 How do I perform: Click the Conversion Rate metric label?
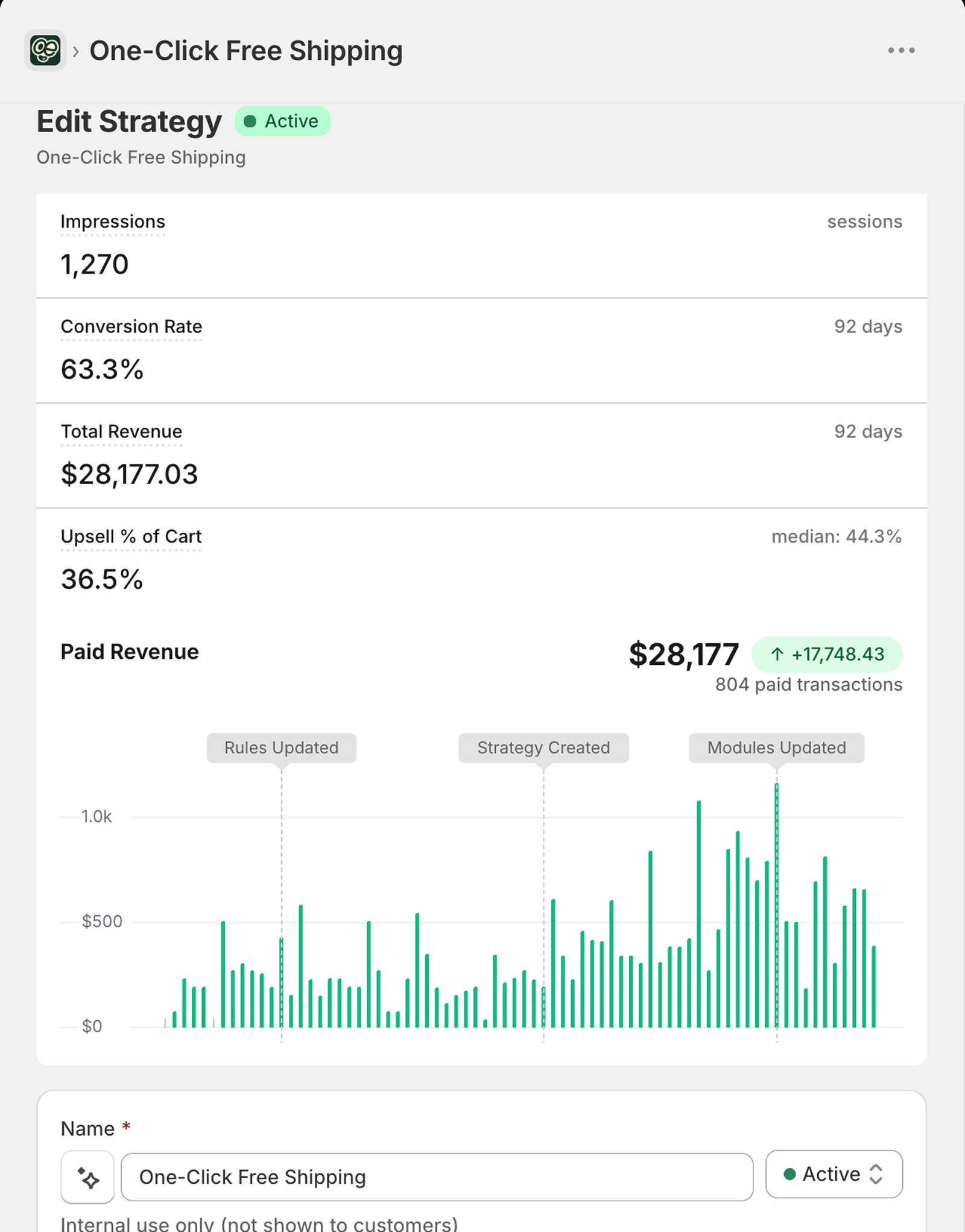[x=131, y=326]
